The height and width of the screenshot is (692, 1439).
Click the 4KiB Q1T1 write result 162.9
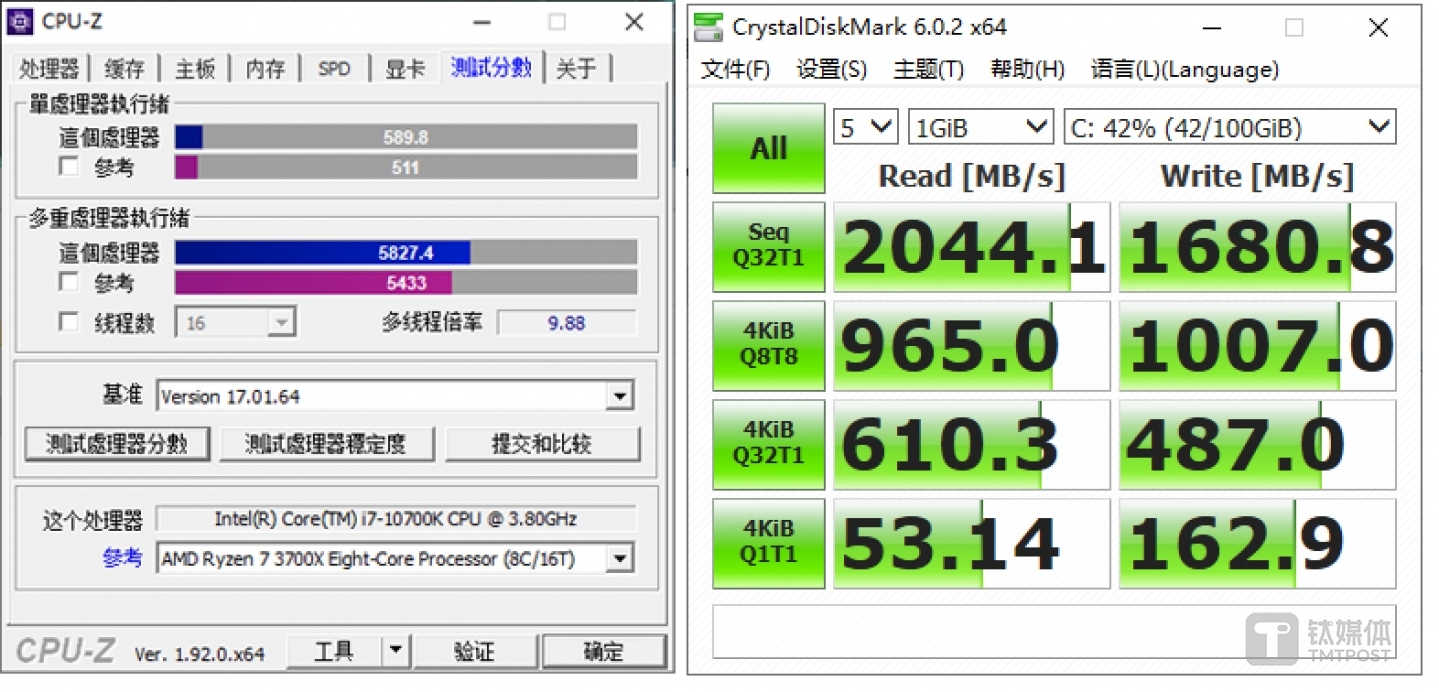[x=1257, y=543]
